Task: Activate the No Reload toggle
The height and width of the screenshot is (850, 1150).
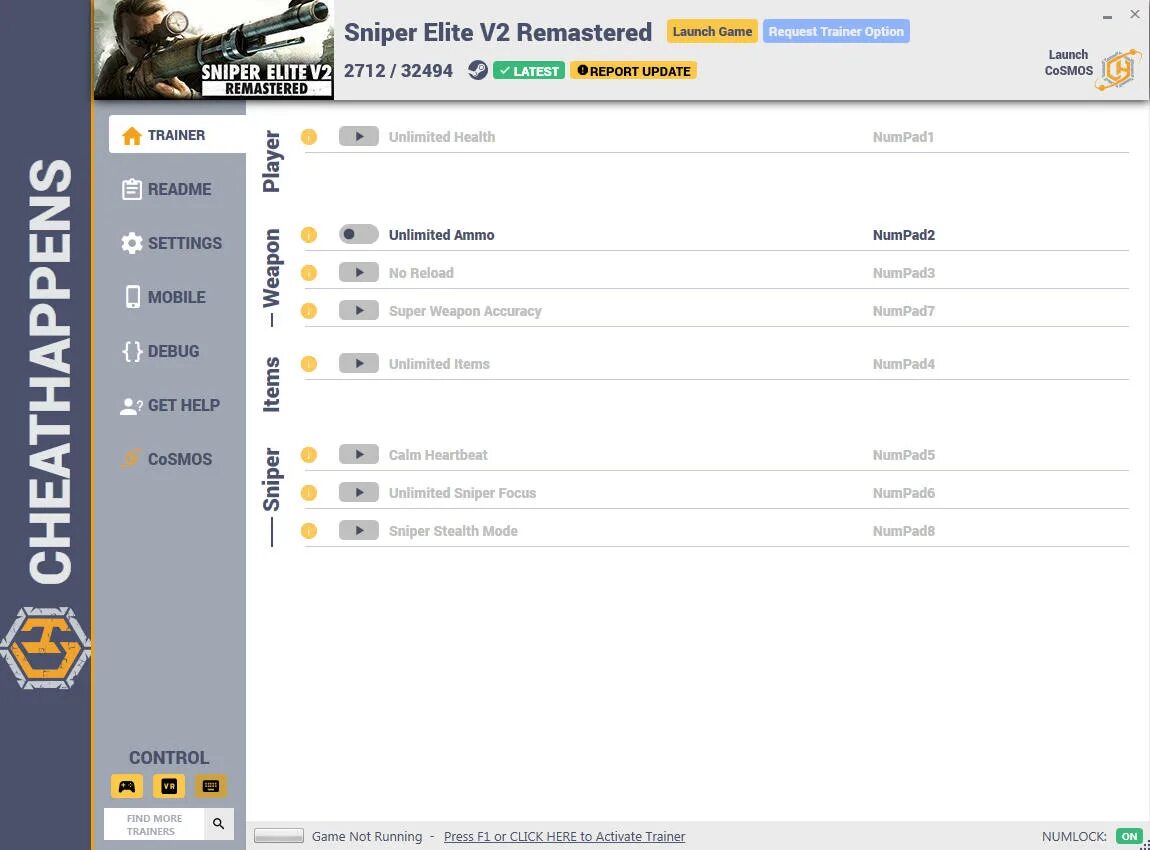Action: pos(359,273)
